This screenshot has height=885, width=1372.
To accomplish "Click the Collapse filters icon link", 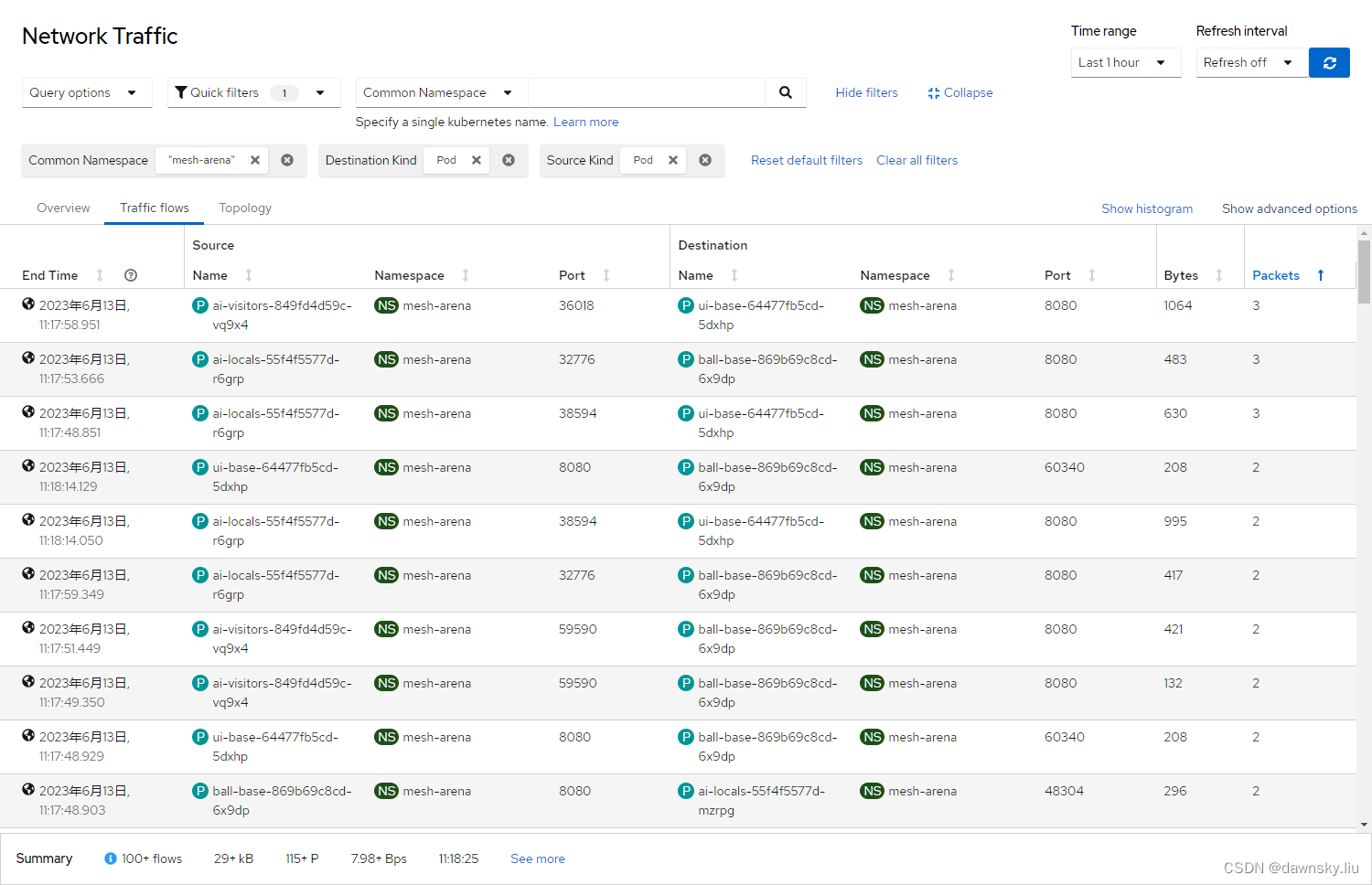I will click(959, 92).
